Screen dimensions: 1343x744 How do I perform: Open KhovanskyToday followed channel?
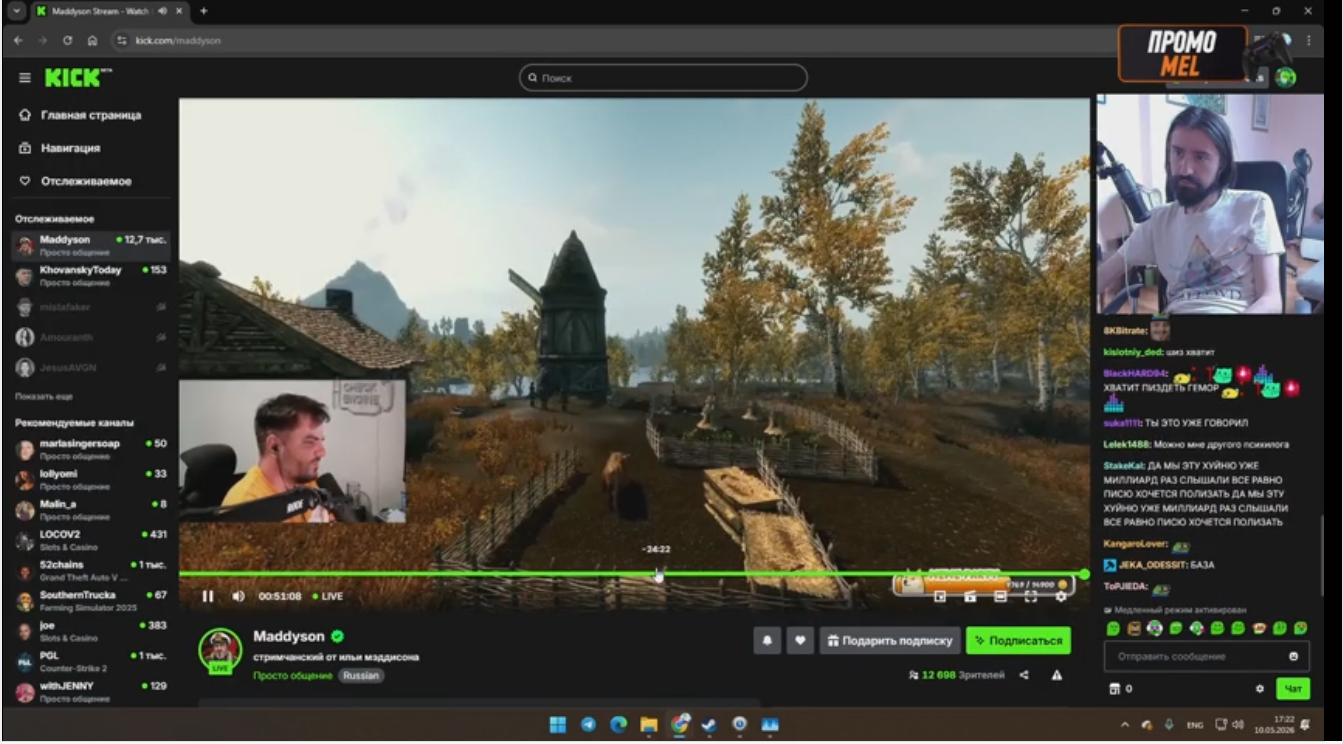pyautogui.click(x=91, y=275)
